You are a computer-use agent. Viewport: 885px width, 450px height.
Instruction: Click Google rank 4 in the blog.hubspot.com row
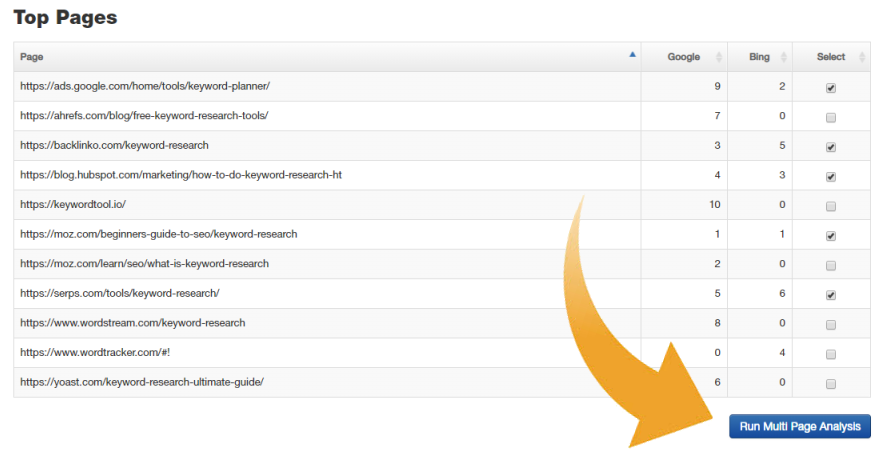click(x=717, y=175)
